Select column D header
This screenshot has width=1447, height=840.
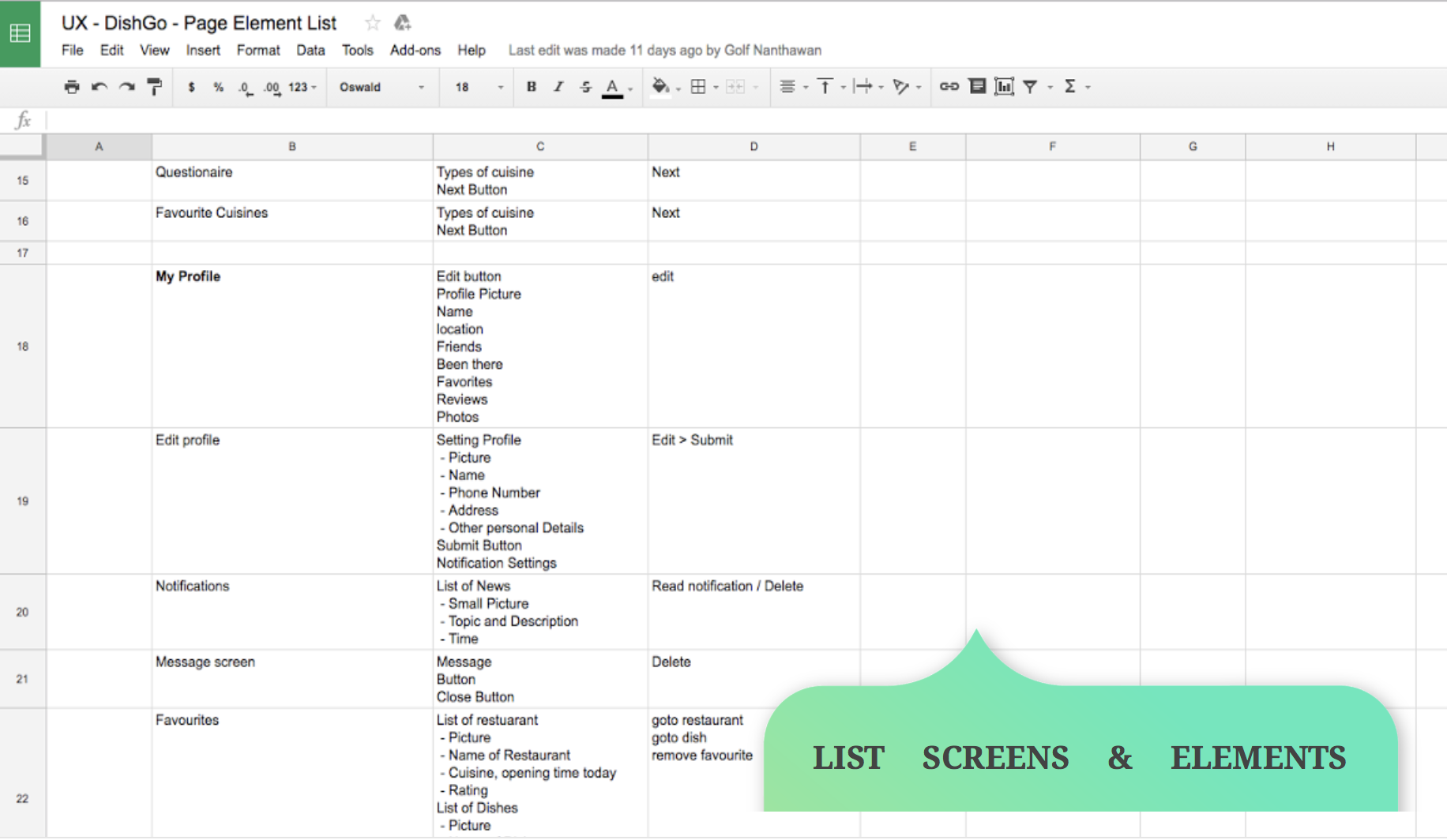point(754,147)
